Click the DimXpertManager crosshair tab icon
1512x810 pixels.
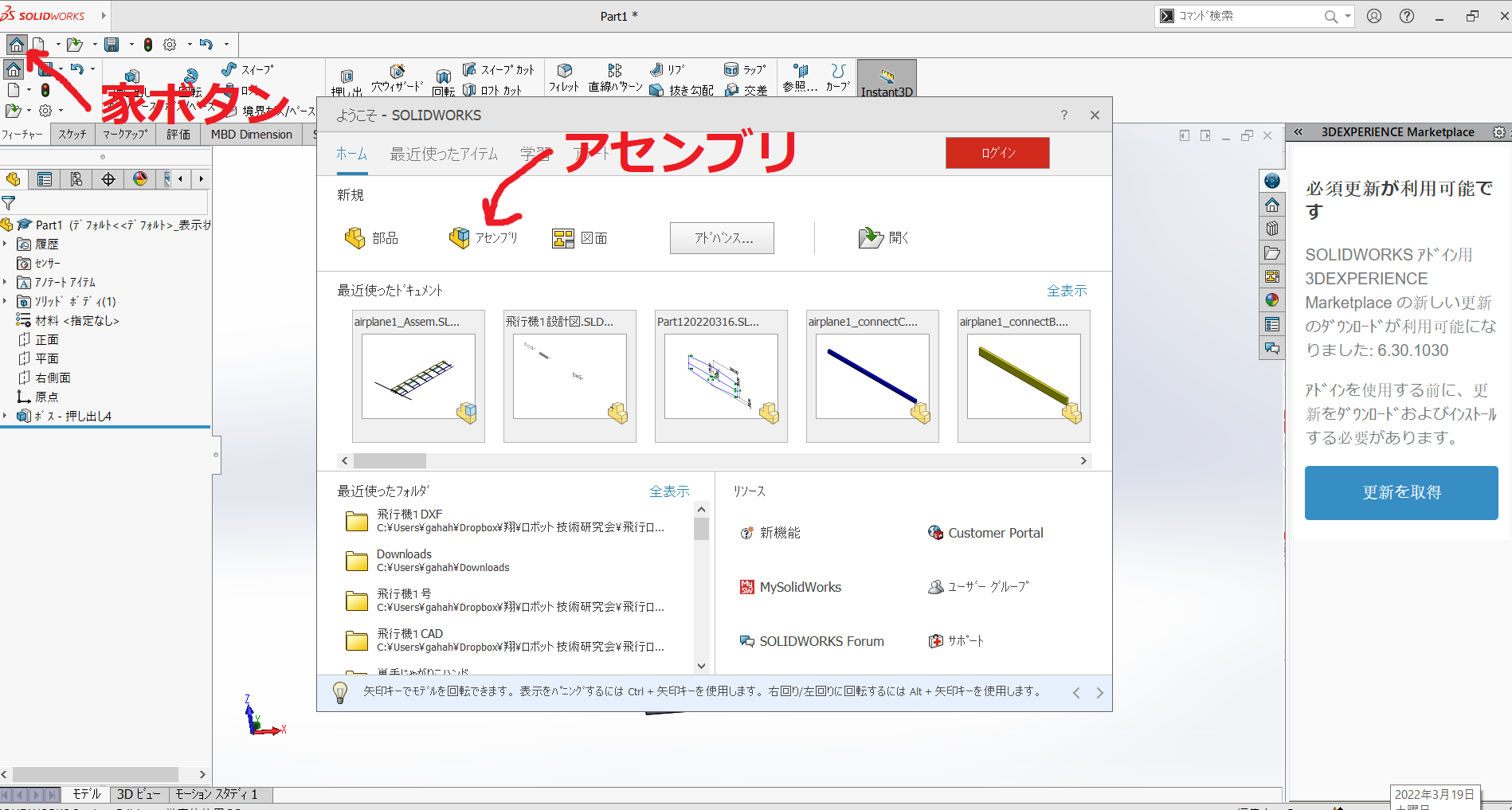click(108, 179)
